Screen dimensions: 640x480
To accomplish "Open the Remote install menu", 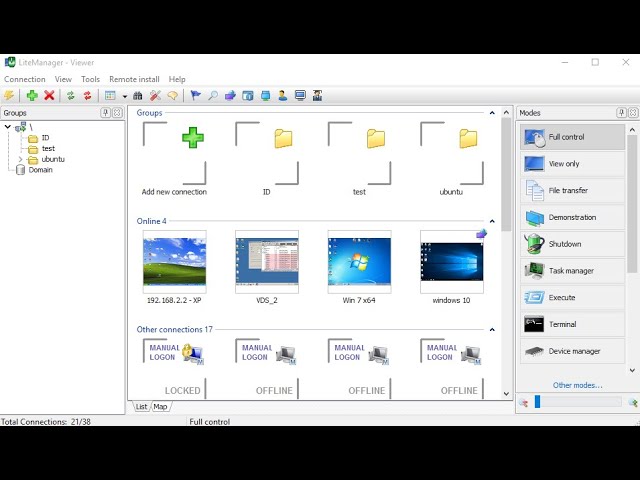I will click(134, 79).
